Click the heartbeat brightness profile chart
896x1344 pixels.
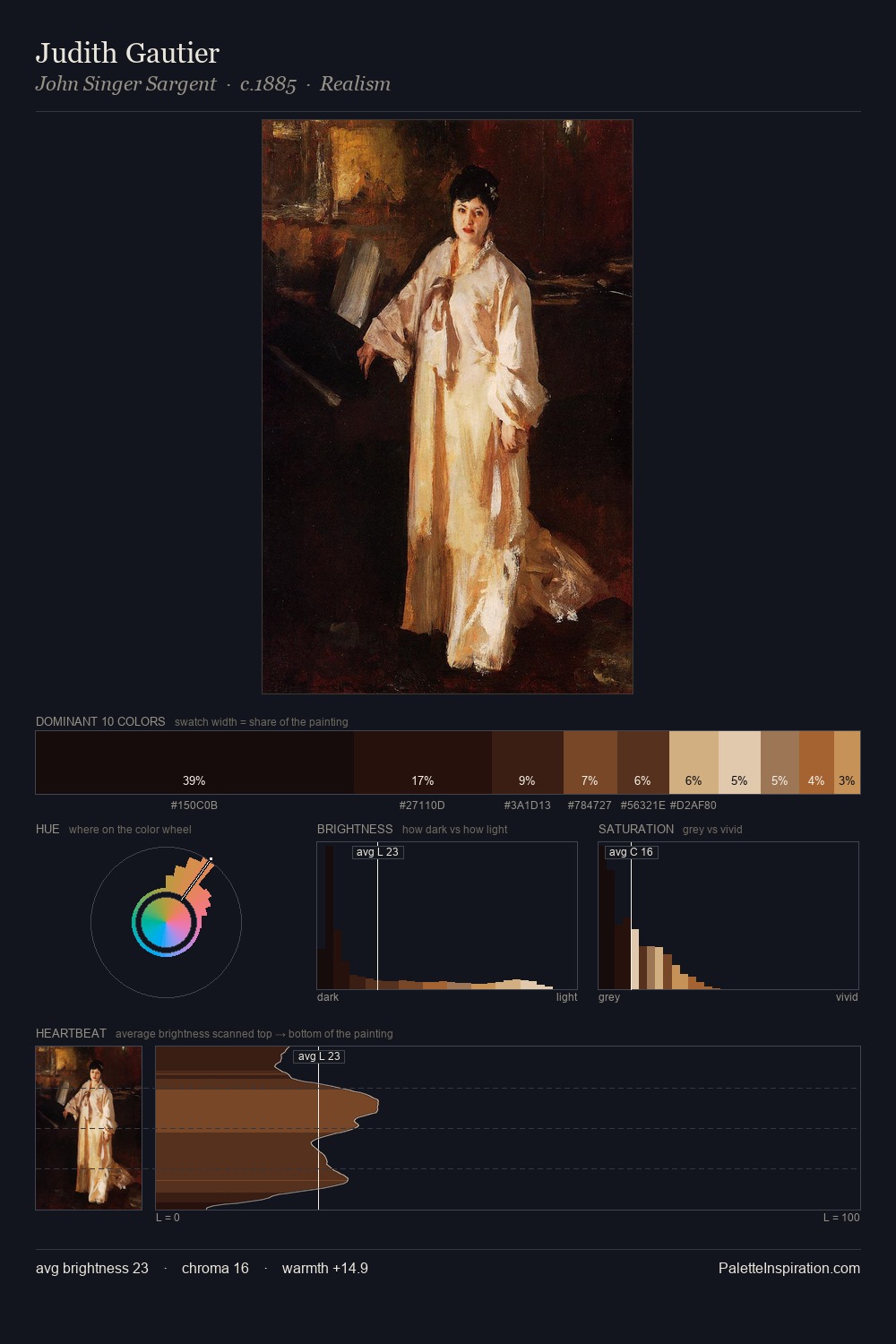coord(508,1128)
